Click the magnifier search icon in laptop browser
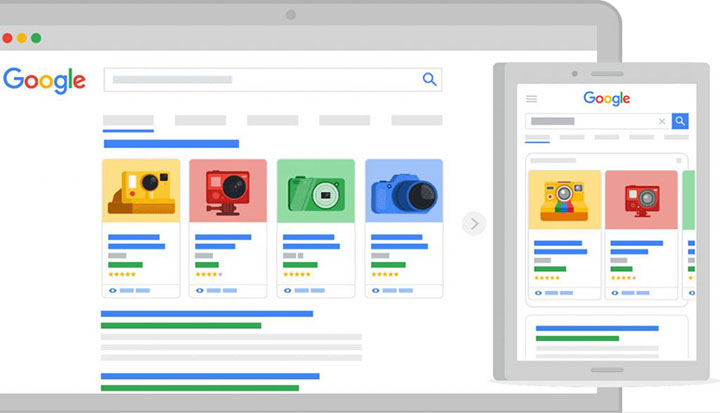This screenshot has height=413, width=720. (x=429, y=79)
